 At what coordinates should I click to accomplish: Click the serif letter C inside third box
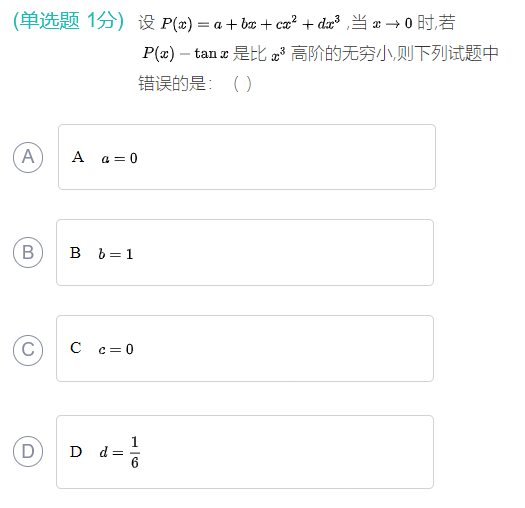(x=76, y=348)
